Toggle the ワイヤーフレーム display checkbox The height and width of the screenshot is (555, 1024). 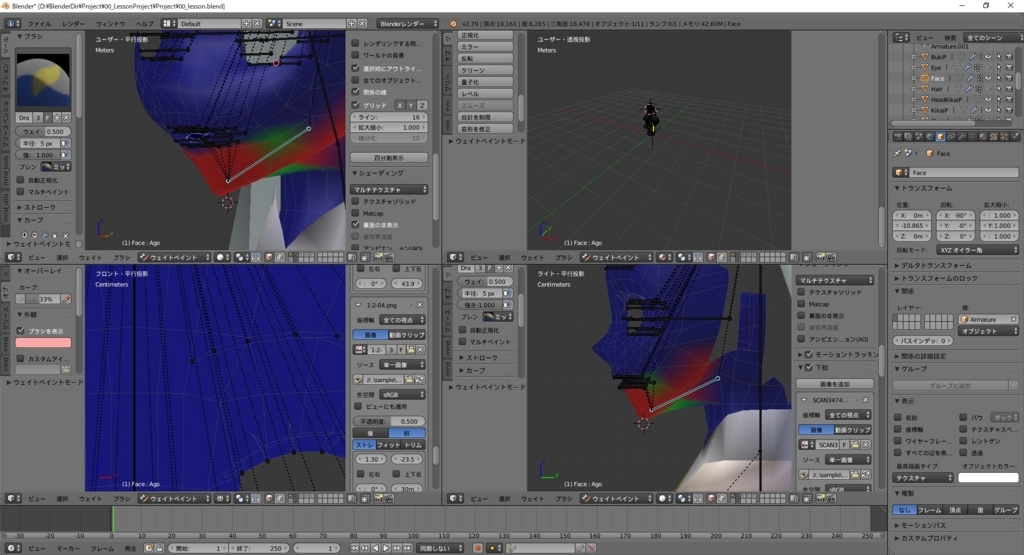[898, 441]
